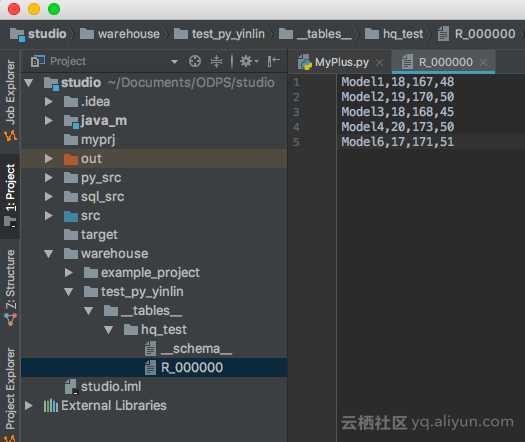The image size is (525, 442).
Task: Collapse the __tables__ folder arrow
Action: [x=89, y=311]
